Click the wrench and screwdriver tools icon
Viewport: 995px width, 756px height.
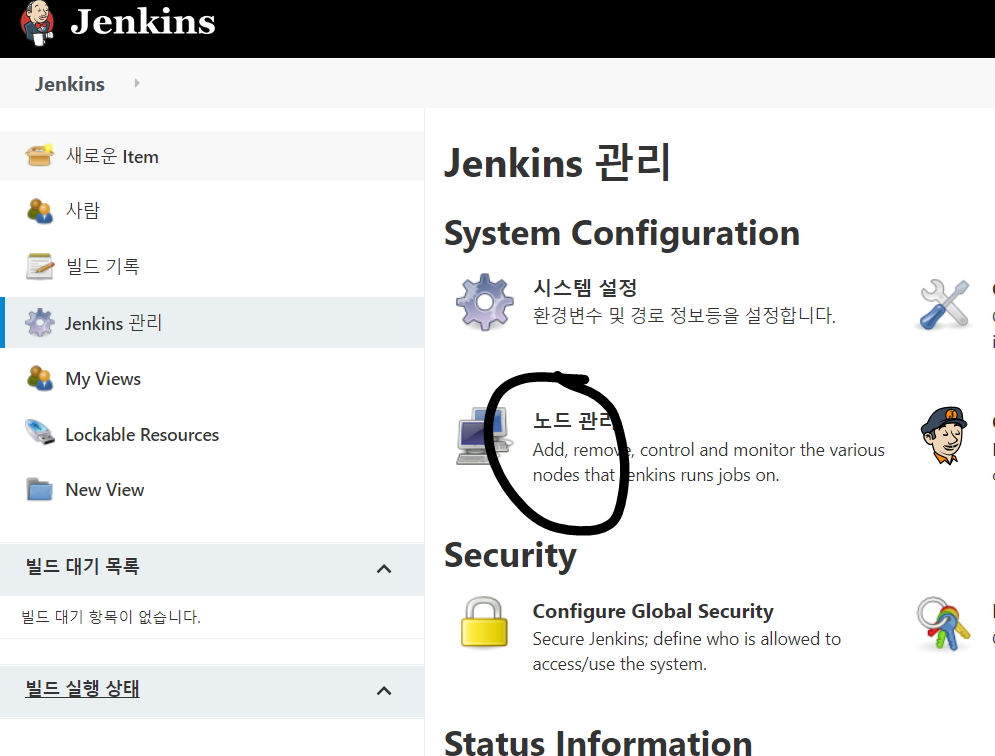click(x=945, y=304)
